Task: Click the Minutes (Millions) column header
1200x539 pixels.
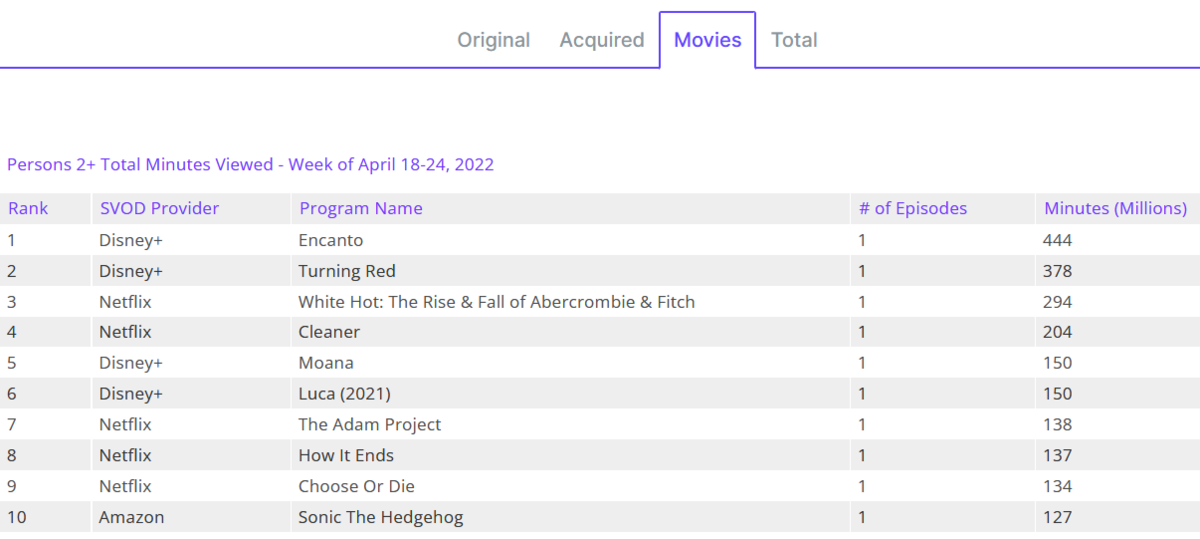Action: (x=1115, y=208)
